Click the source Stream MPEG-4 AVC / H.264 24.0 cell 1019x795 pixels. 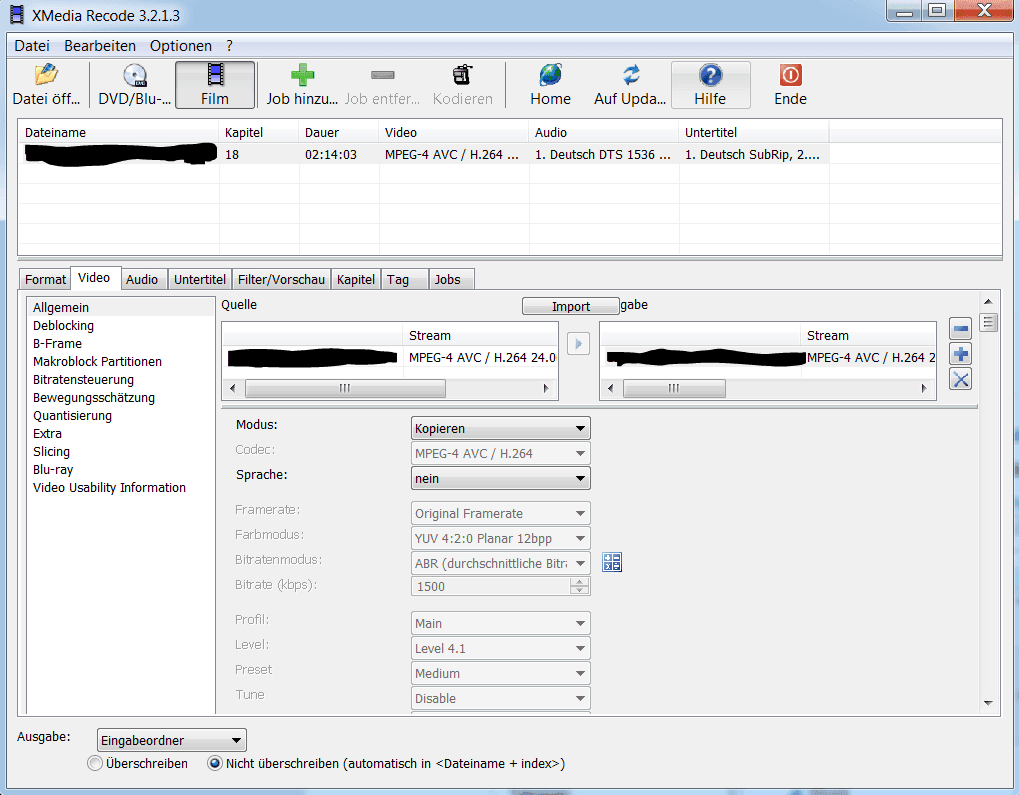point(482,358)
